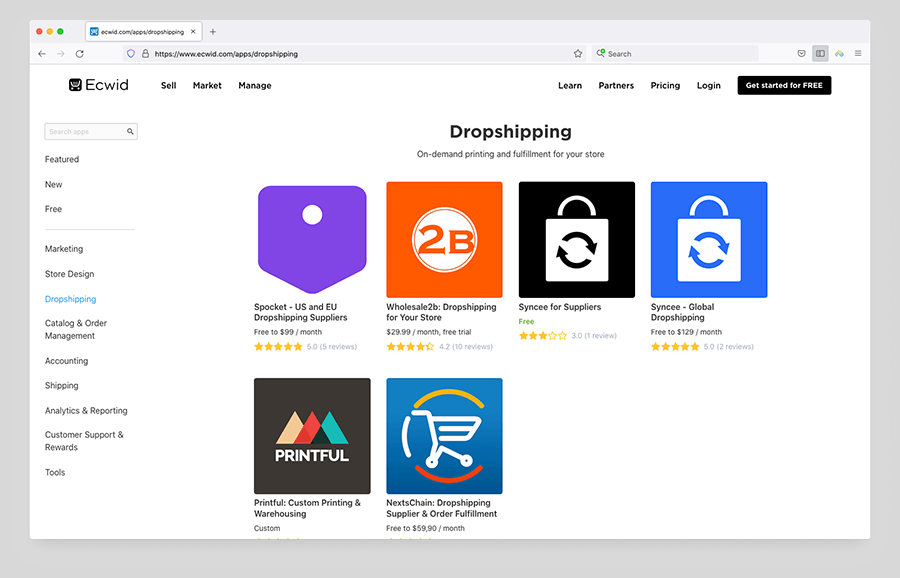
Task: Click the '5.0 (5 reviews)' text
Action: [x=332, y=347]
